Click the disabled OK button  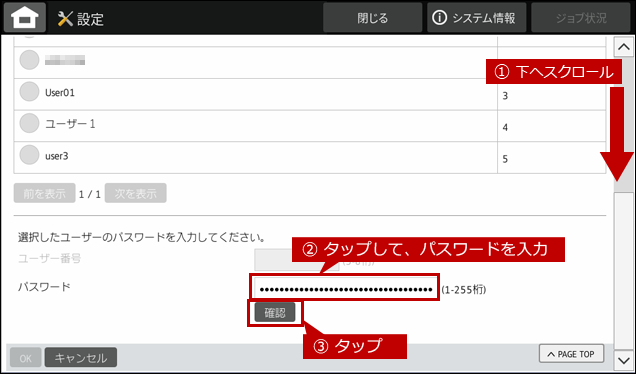[x=26, y=358]
